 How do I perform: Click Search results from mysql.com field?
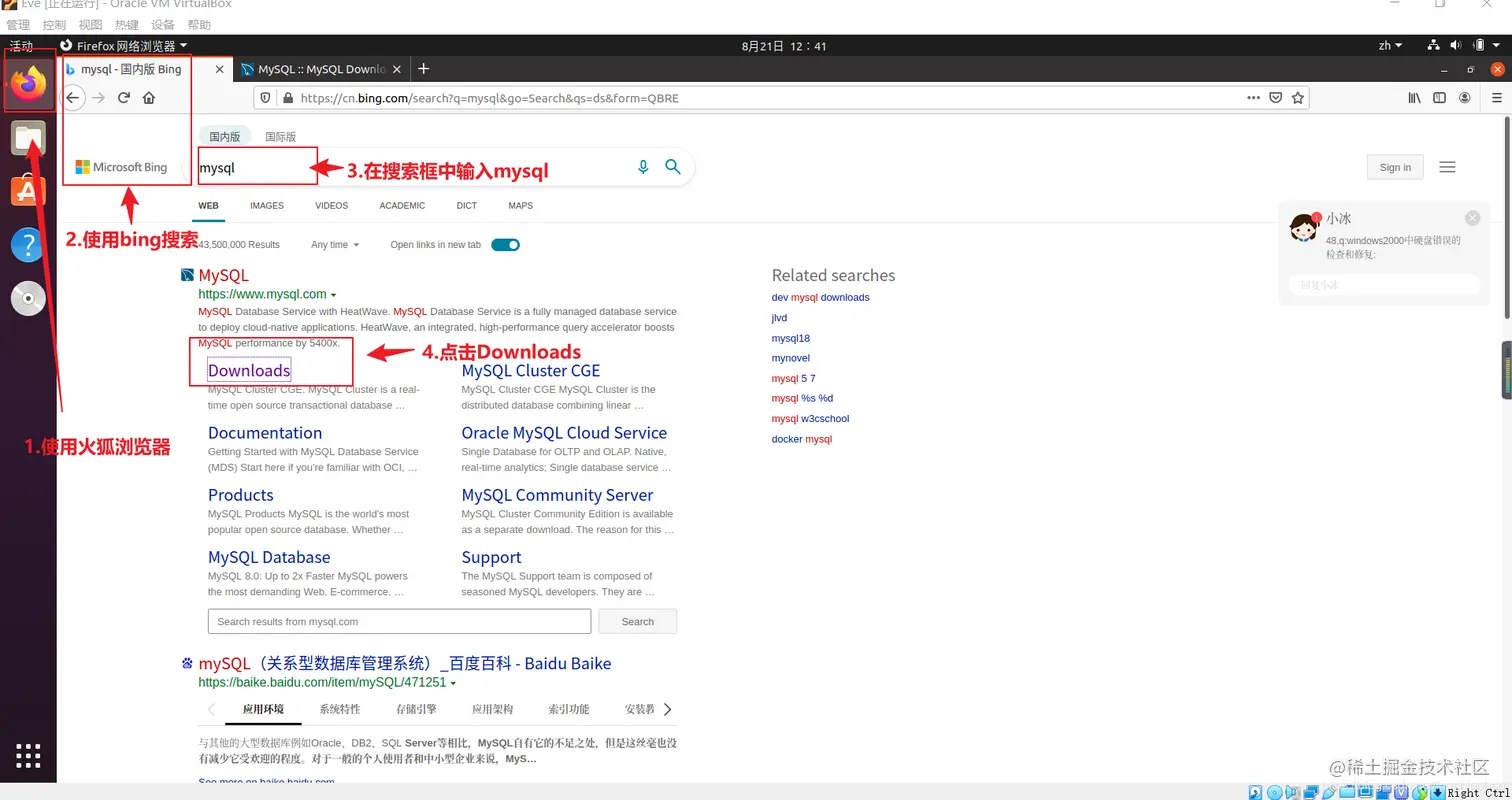pos(399,621)
